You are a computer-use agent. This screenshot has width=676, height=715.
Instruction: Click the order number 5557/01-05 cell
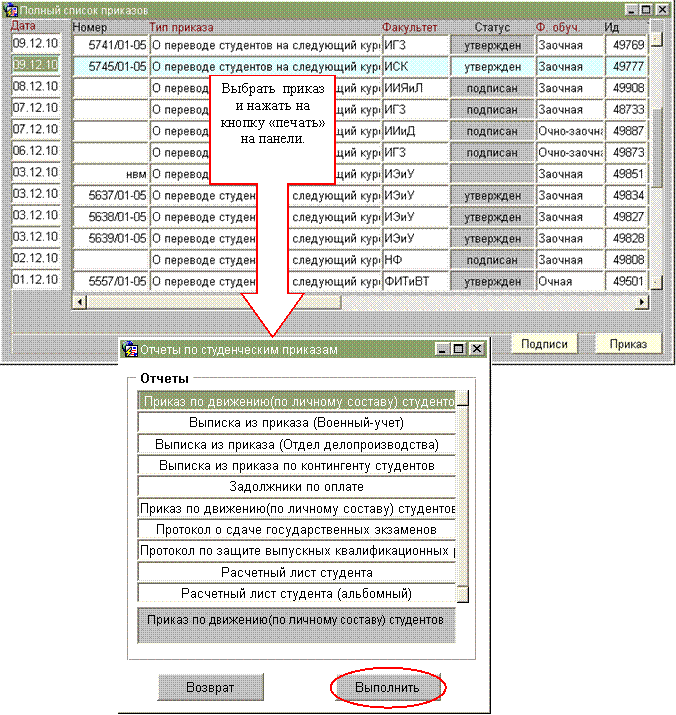(111, 281)
